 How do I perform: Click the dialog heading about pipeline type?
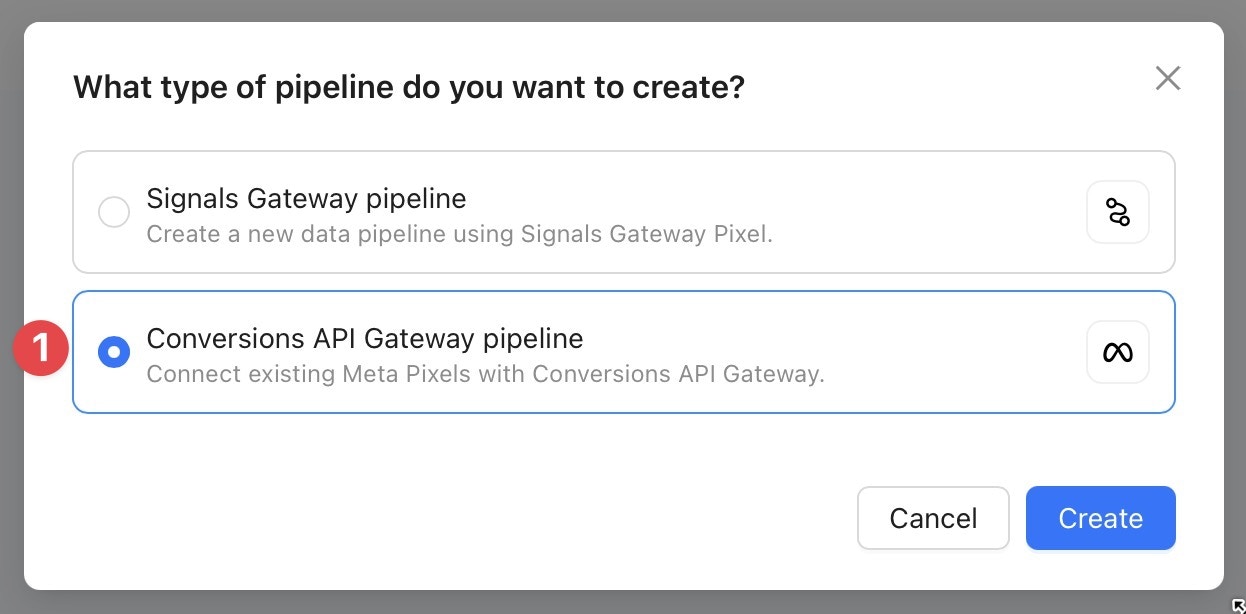point(408,87)
